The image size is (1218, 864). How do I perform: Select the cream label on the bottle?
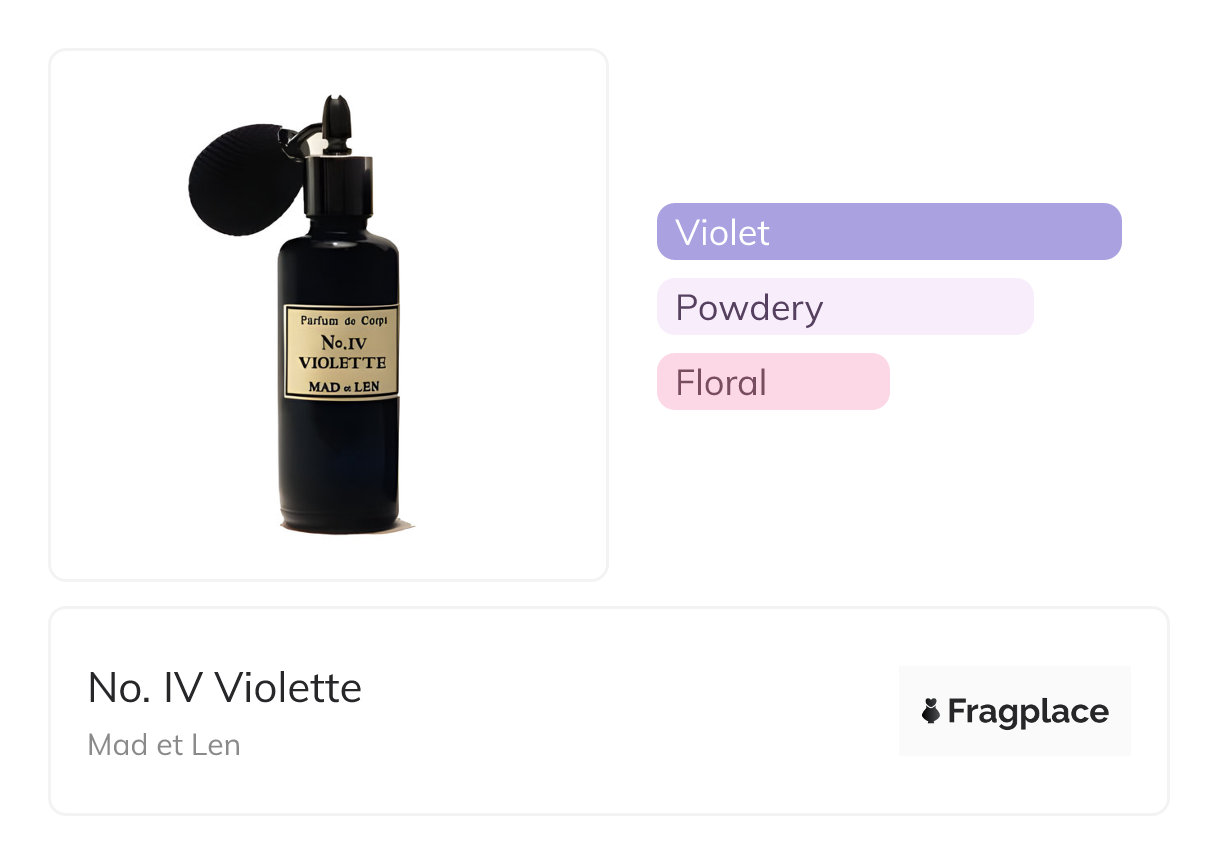pyautogui.click(x=341, y=351)
